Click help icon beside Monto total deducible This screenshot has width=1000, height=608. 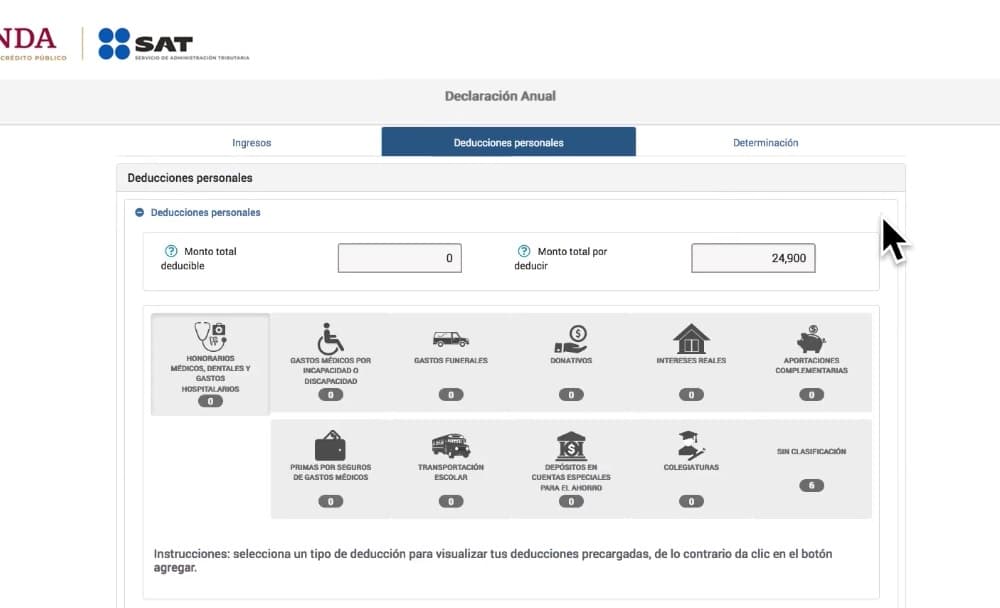(170, 251)
